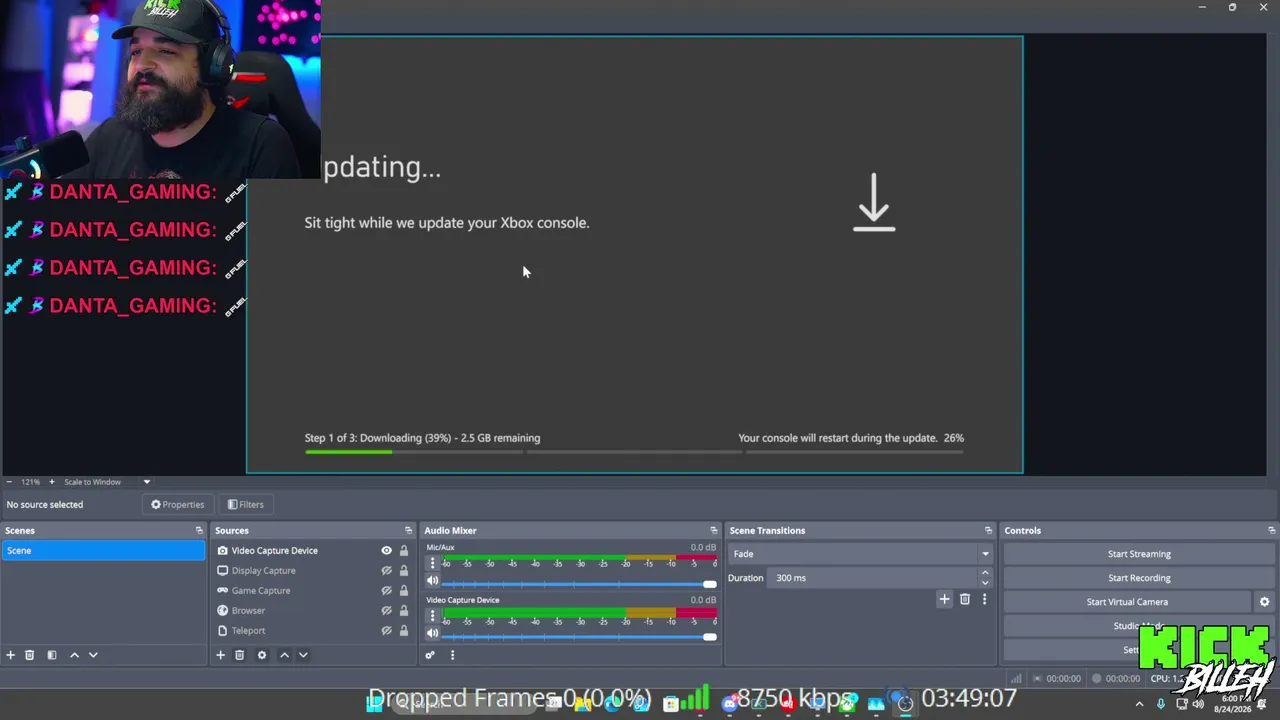Remove selected scene with trash icon
Image resolution: width=1280 pixels, height=720 pixels.
click(x=30, y=655)
